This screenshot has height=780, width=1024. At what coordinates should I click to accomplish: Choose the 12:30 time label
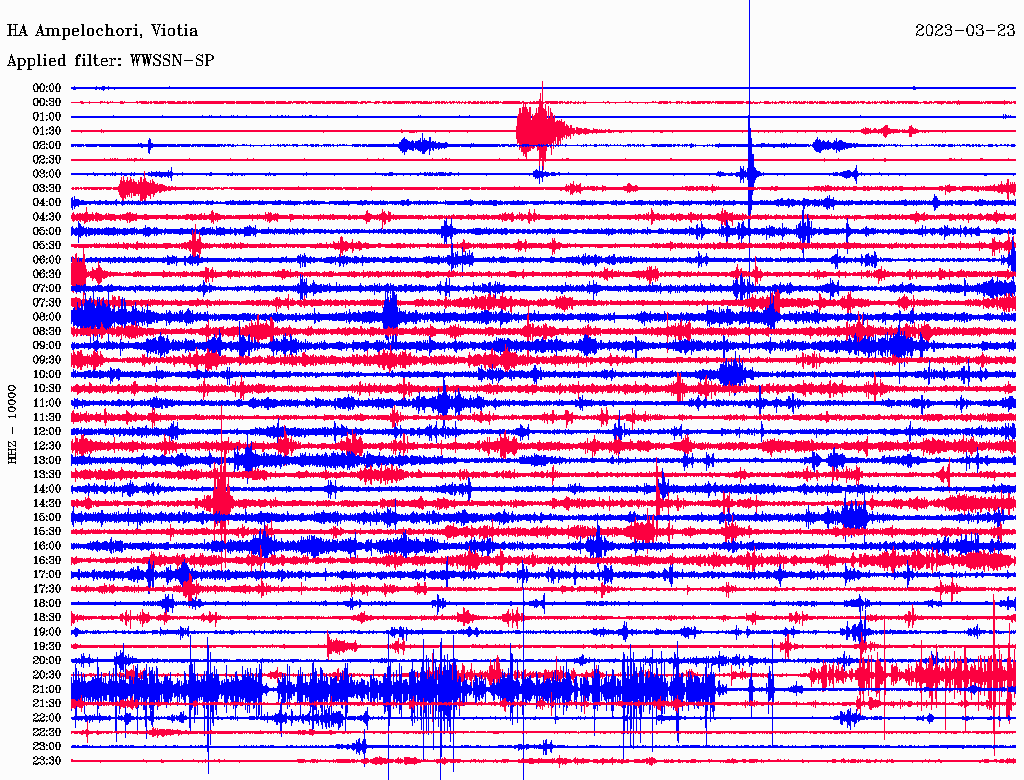click(x=47, y=446)
